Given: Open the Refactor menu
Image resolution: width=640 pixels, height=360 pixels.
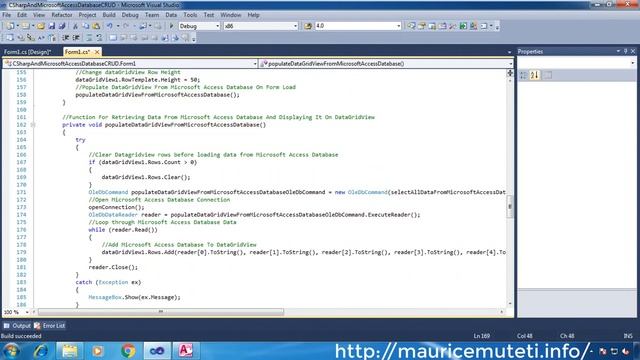Looking at the screenshot, I should coord(62,15).
